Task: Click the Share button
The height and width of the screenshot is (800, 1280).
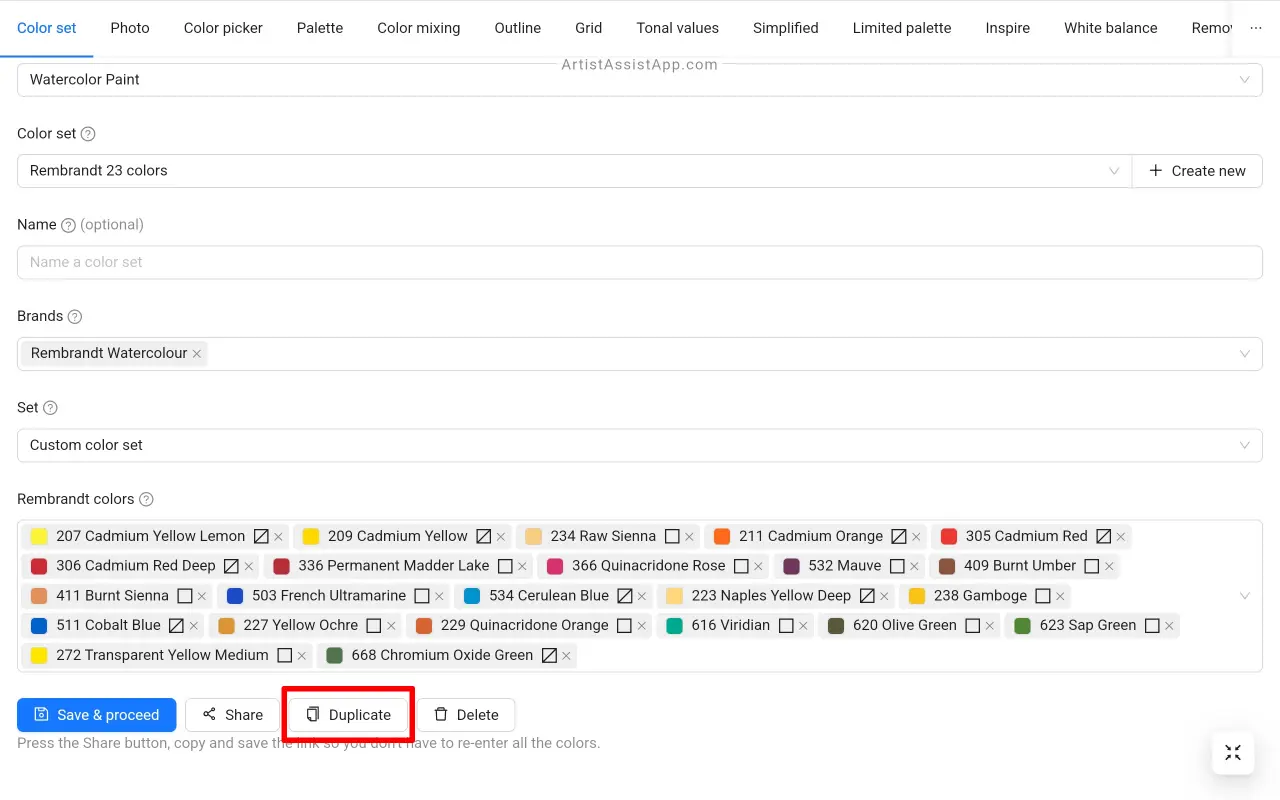Action: (232, 715)
